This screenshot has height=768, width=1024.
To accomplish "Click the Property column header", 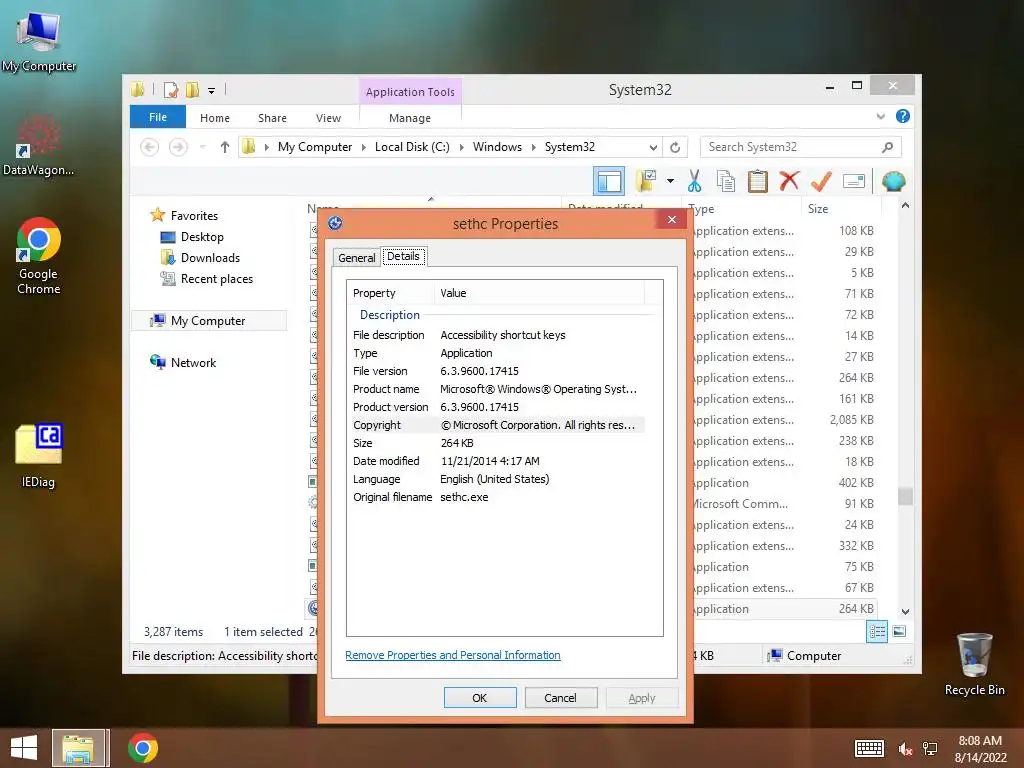I will [x=390, y=293].
